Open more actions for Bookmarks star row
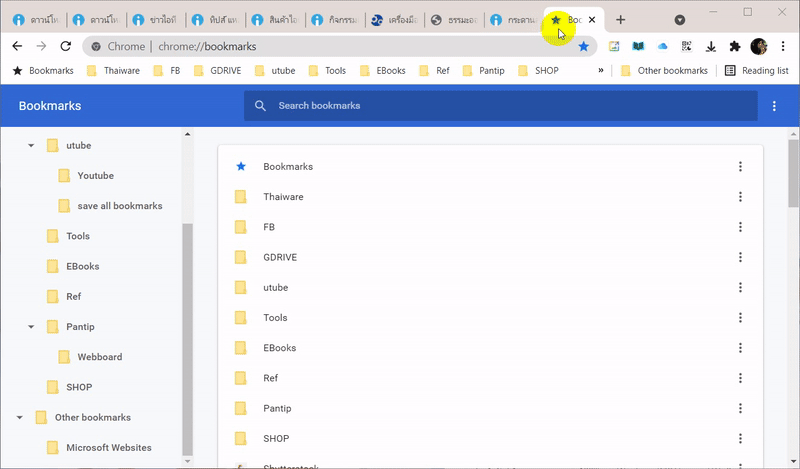The width and height of the screenshot is (800, 469). click(x=740, y=166)
